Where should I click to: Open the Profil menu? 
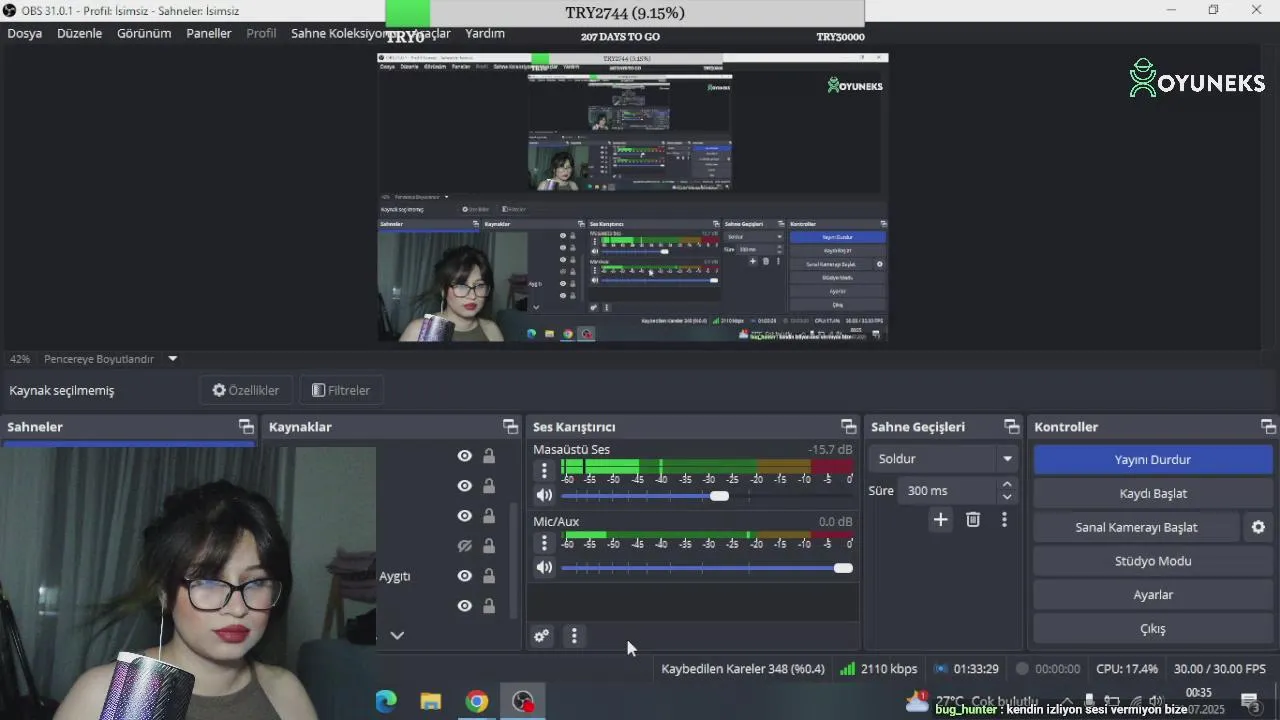tap(261, 33)
